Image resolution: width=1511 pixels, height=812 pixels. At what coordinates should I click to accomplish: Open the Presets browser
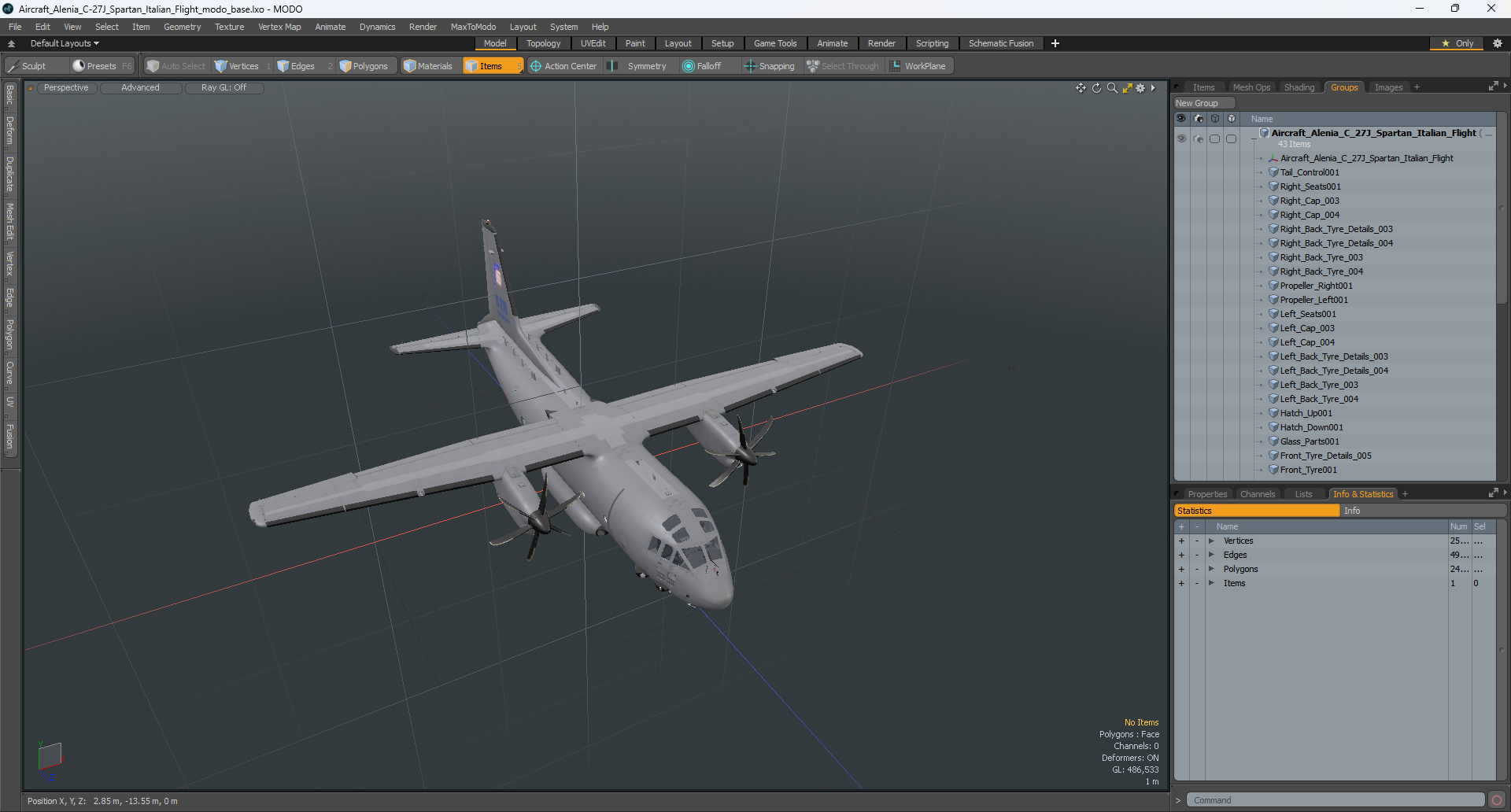102,66
